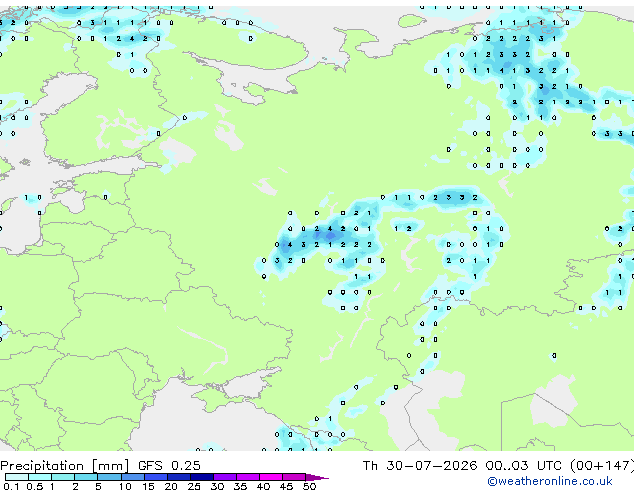Screen dimensions: 634x490
Task: Click the legend scale label "20"
Action: point(171,486)
